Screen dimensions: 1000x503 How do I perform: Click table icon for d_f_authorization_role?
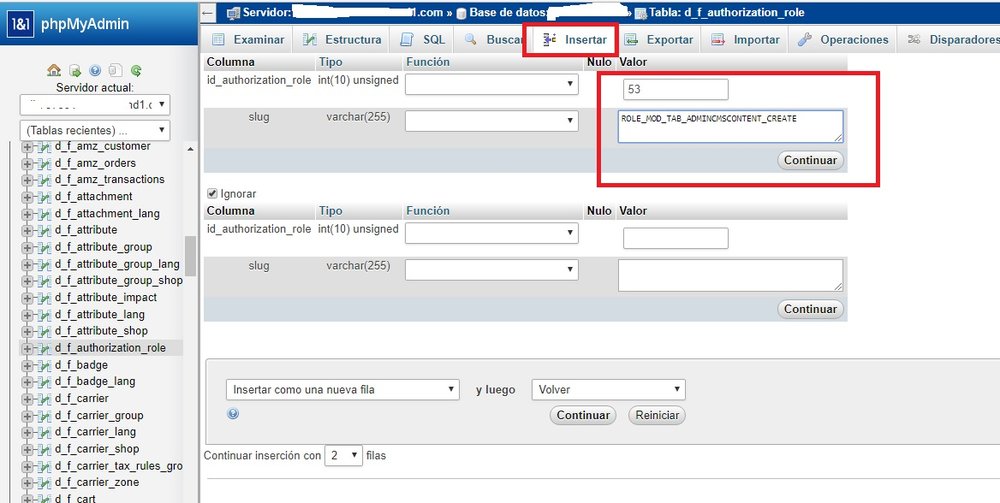pyautogui.click(x=45, y=348)
